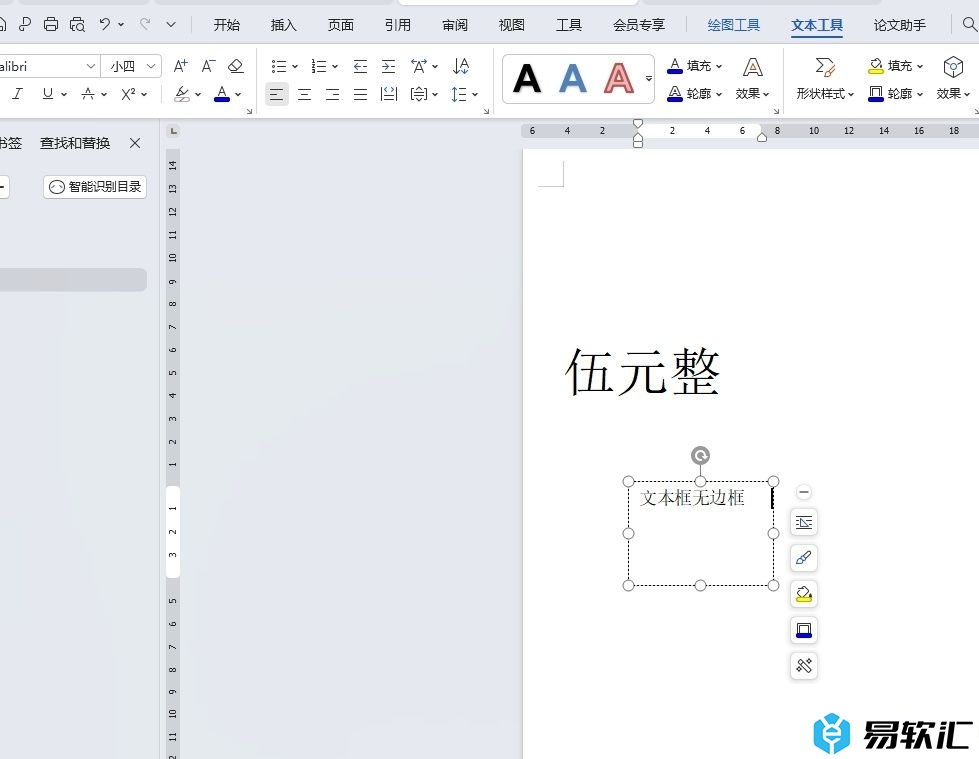The height and width of the screenshot is (759, 979).
Task: Open shape 填充 fill dropdown
Action: (896, 66)
